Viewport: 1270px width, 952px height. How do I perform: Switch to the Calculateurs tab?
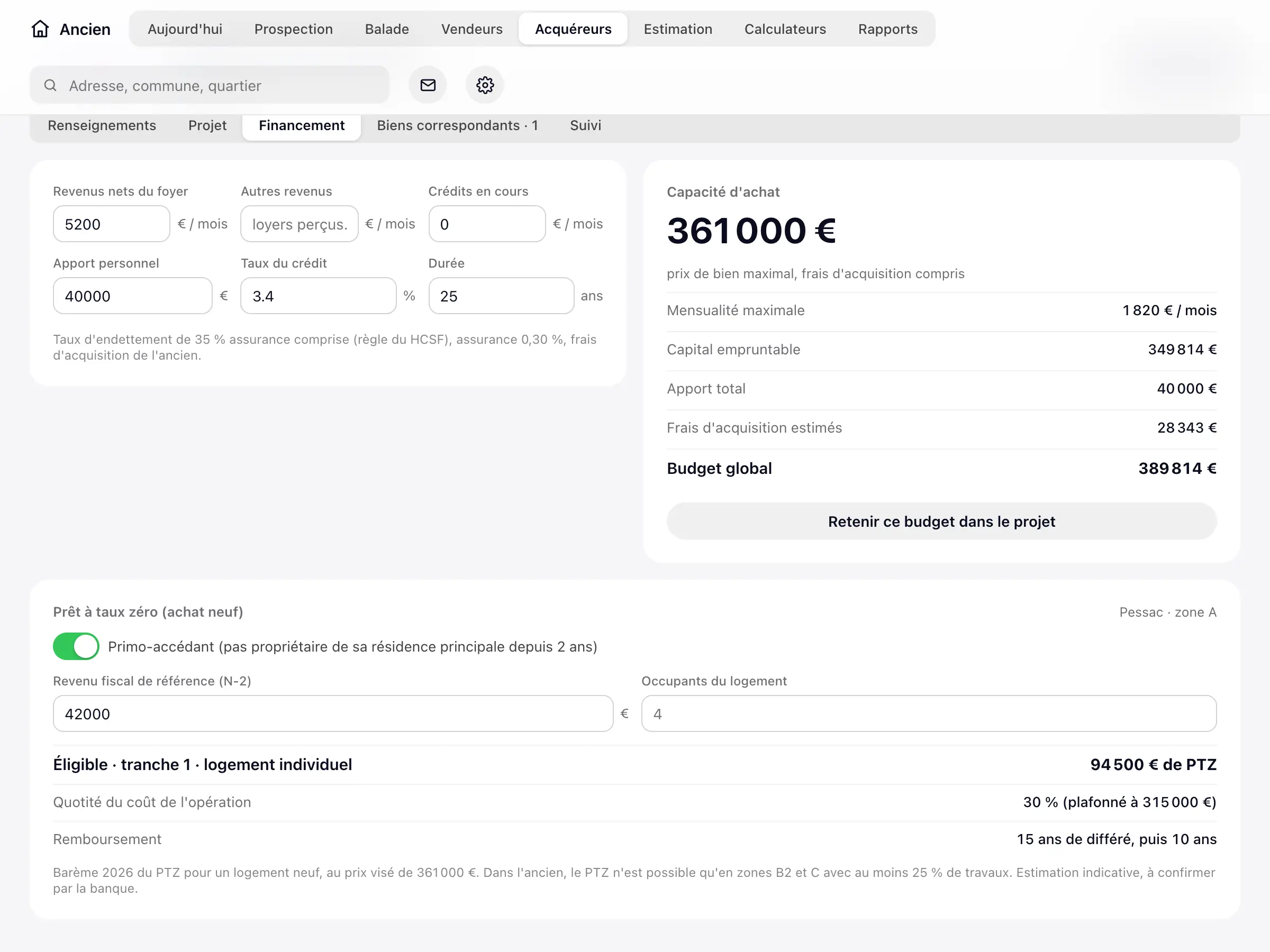785,29
